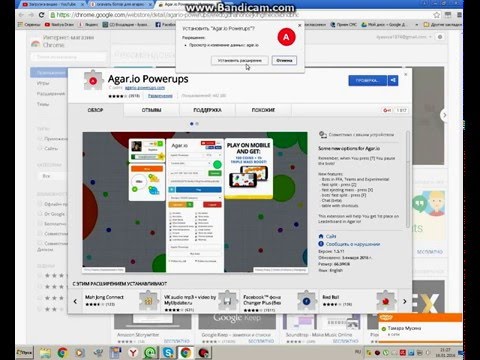The width and height of the screenshot is (480, 360).
Task: Click the Agar.io Powerups puzzle icon
Action: tap(93, 80)
